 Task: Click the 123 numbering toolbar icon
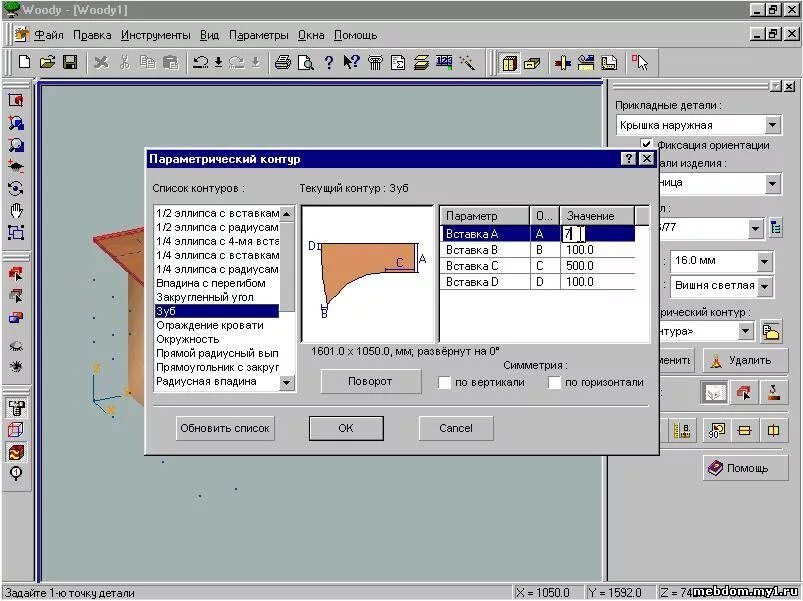click(444, 62)
